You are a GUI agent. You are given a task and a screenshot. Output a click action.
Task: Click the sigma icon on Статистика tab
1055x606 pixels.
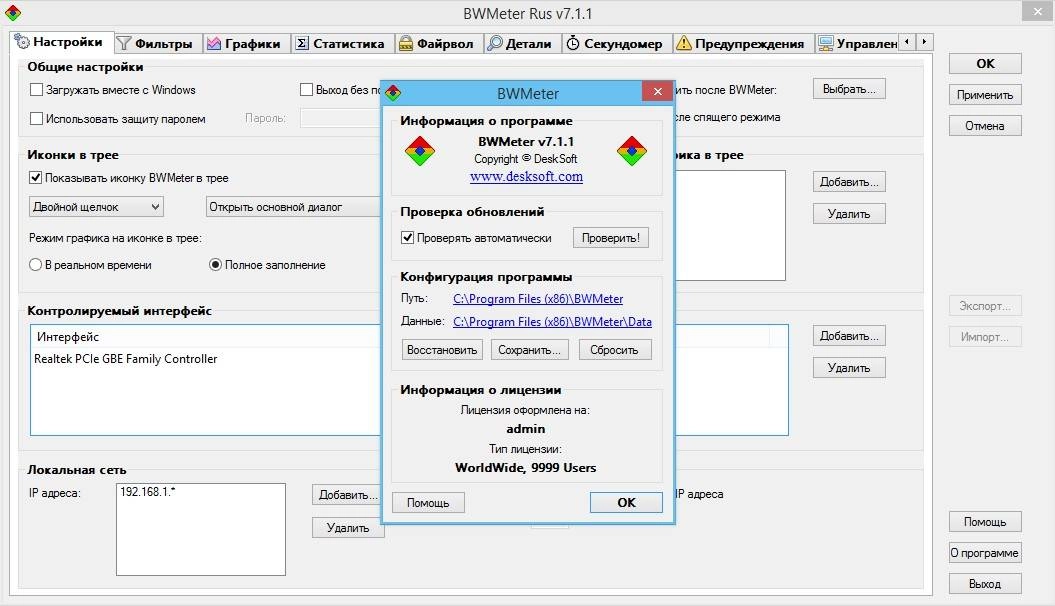(x=302, y=44)
